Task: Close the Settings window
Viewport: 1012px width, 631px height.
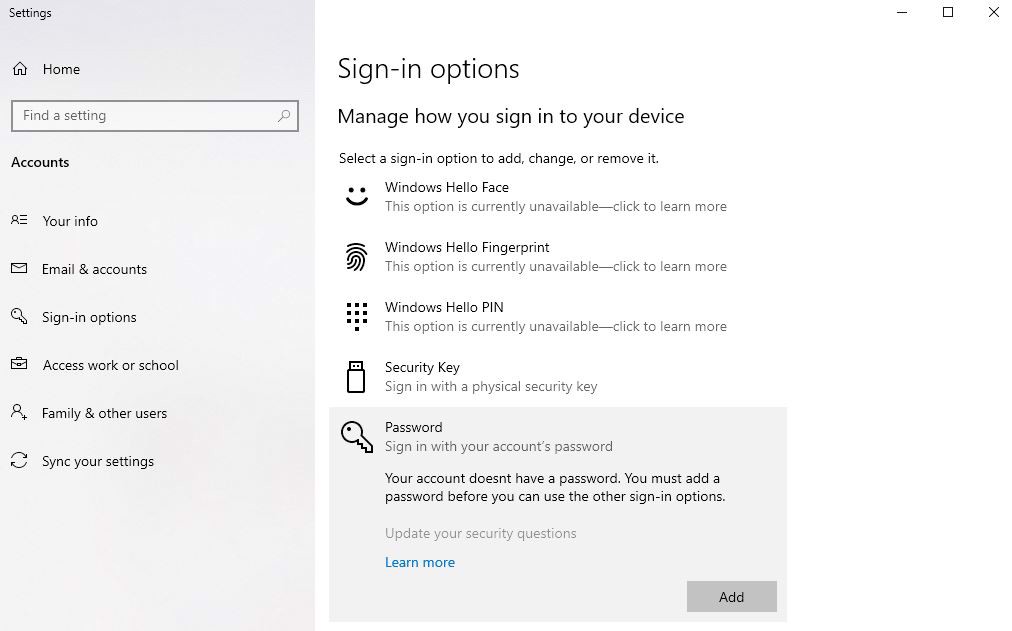Action: pyautogui.click(x=993, y=12)
